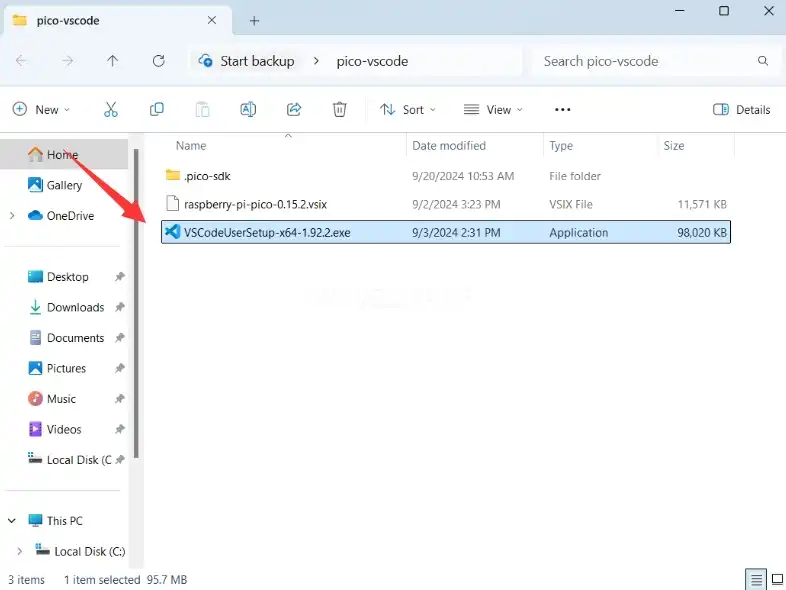Click the Delete trash can icon
786x590 pixels.
click(340, 109)
